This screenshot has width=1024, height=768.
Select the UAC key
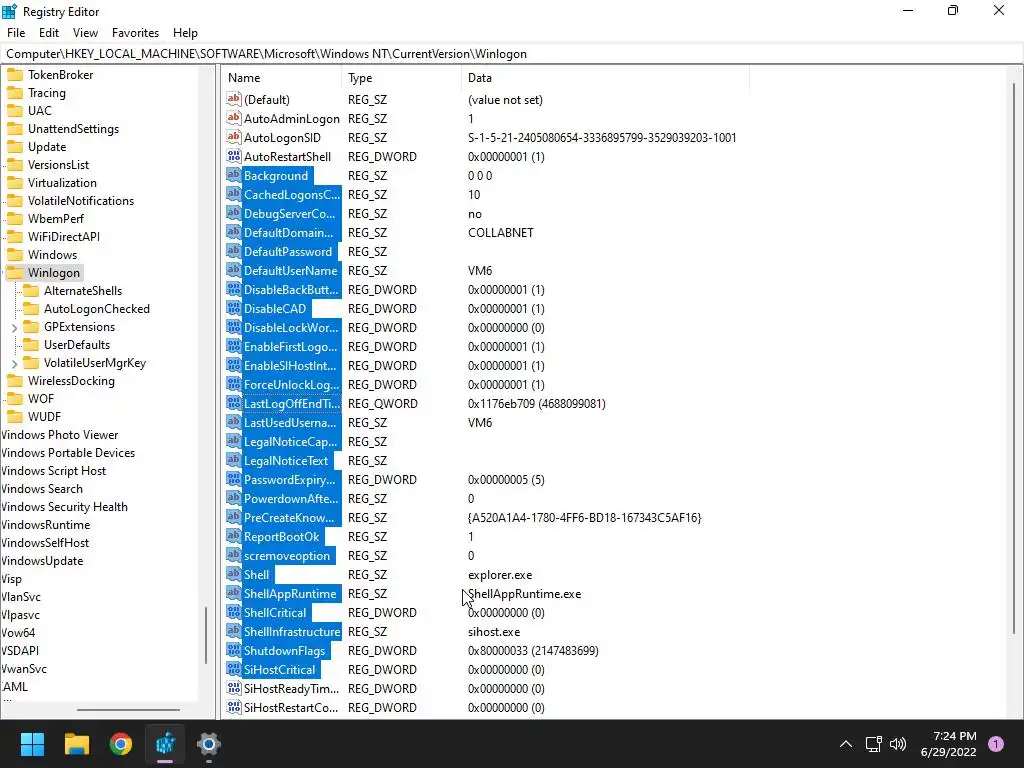tap(39, 111)
